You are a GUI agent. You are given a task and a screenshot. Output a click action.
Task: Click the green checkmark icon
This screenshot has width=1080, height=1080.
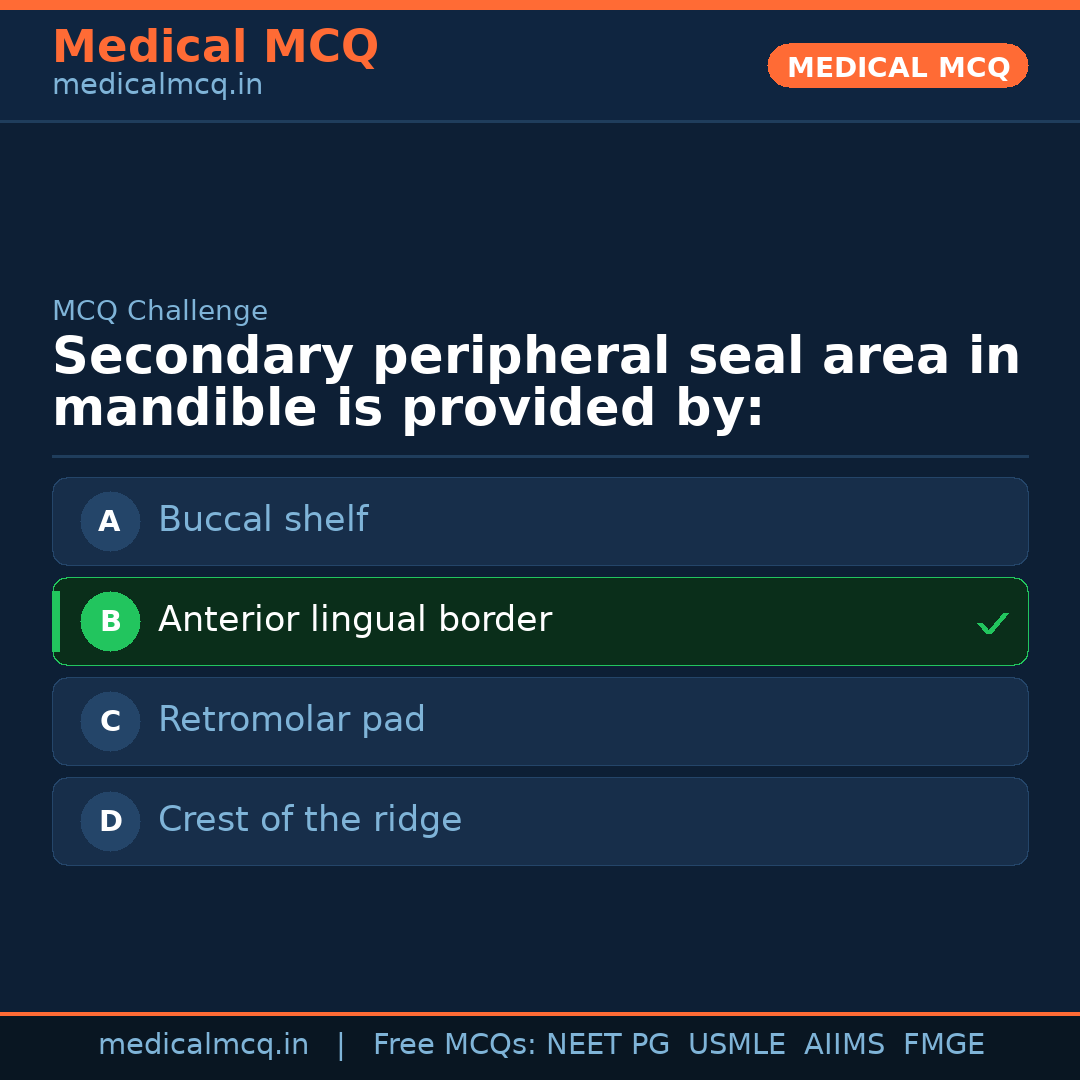[x=992, y=623]
